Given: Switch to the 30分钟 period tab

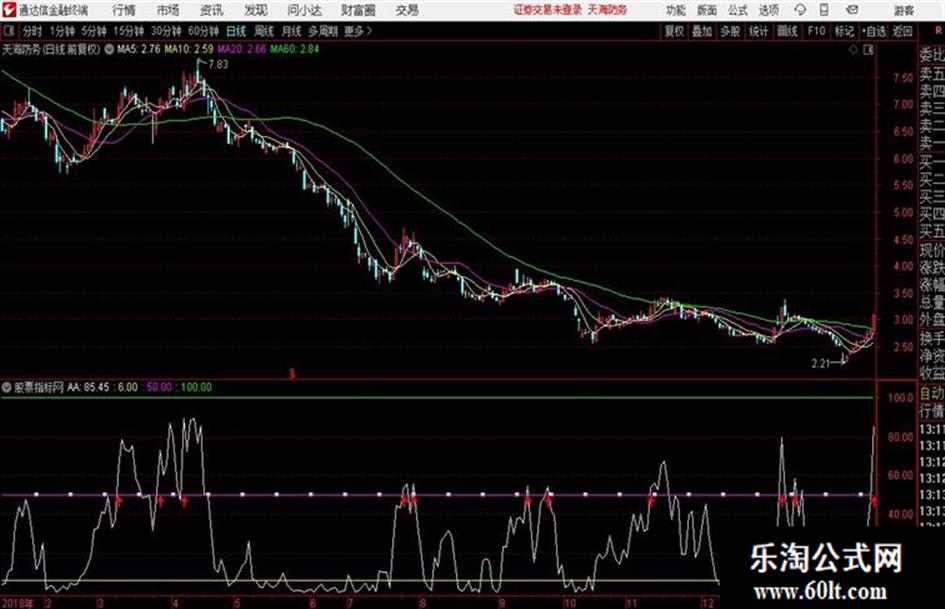Looking at the screenshot, I should [x=166, y=31].
